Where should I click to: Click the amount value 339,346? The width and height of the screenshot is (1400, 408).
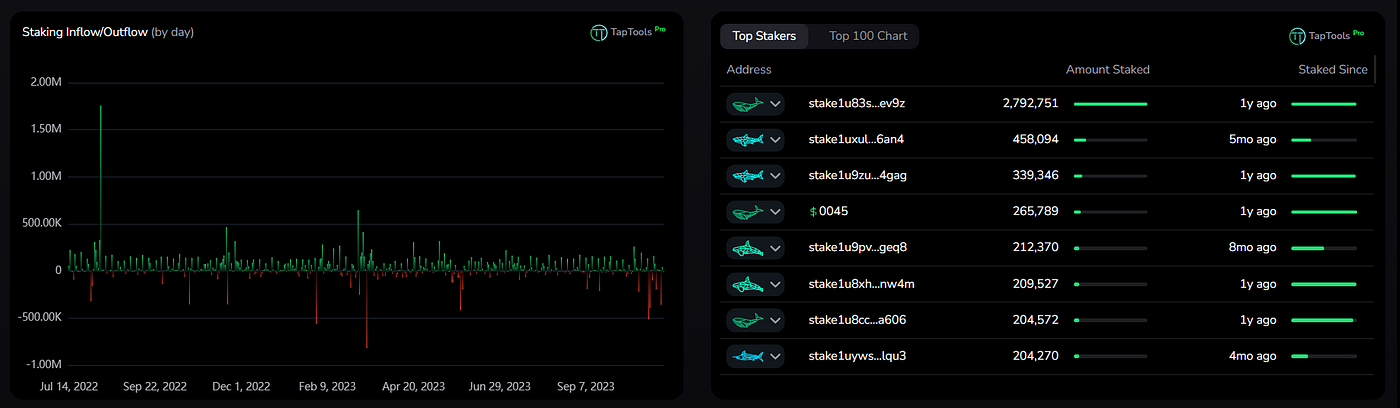pos(1034,176)
